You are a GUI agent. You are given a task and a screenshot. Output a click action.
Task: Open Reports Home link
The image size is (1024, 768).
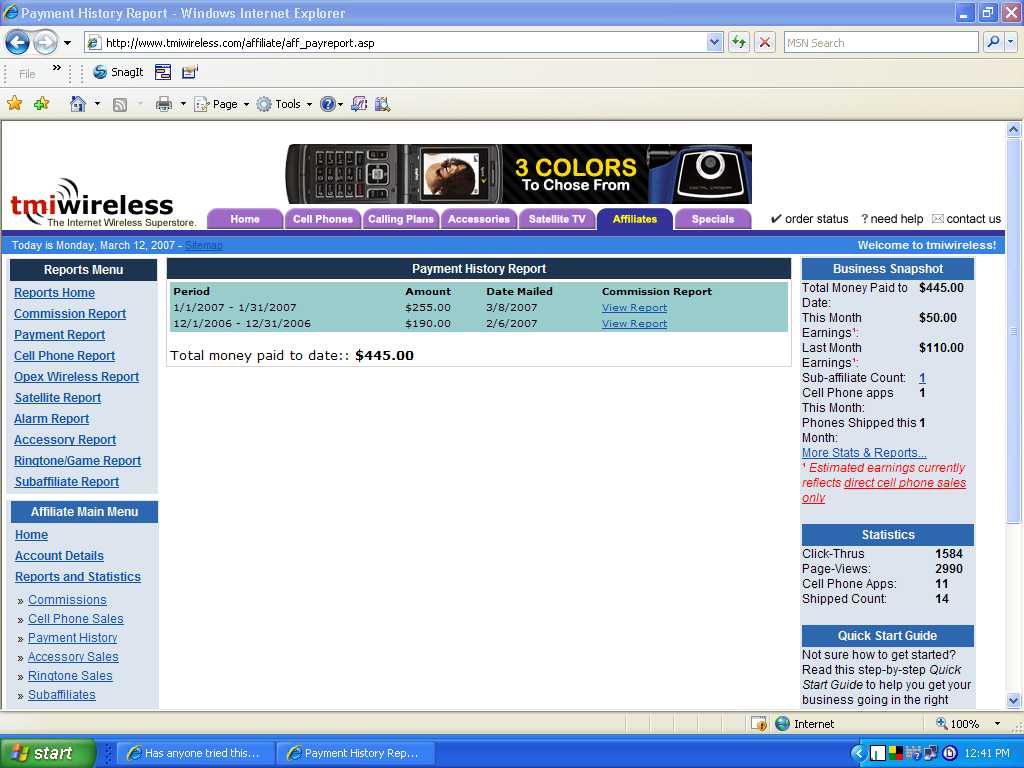[x=54, y=293]
